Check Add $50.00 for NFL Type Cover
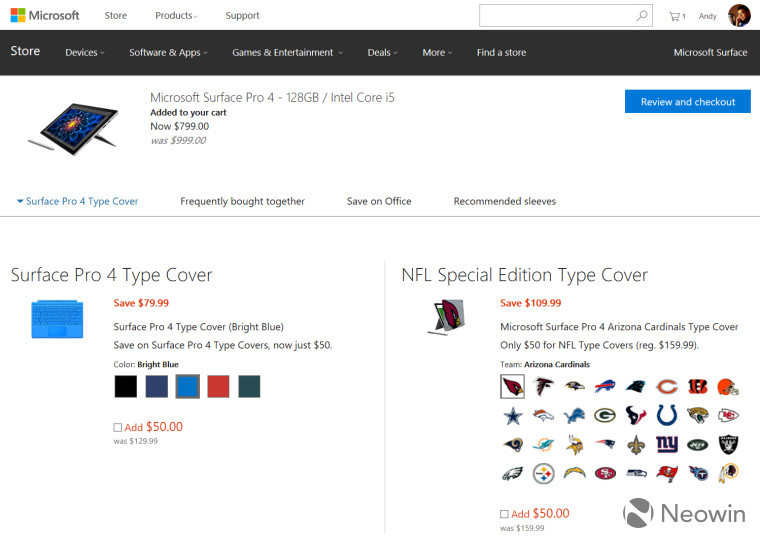 tap(504, 514)
